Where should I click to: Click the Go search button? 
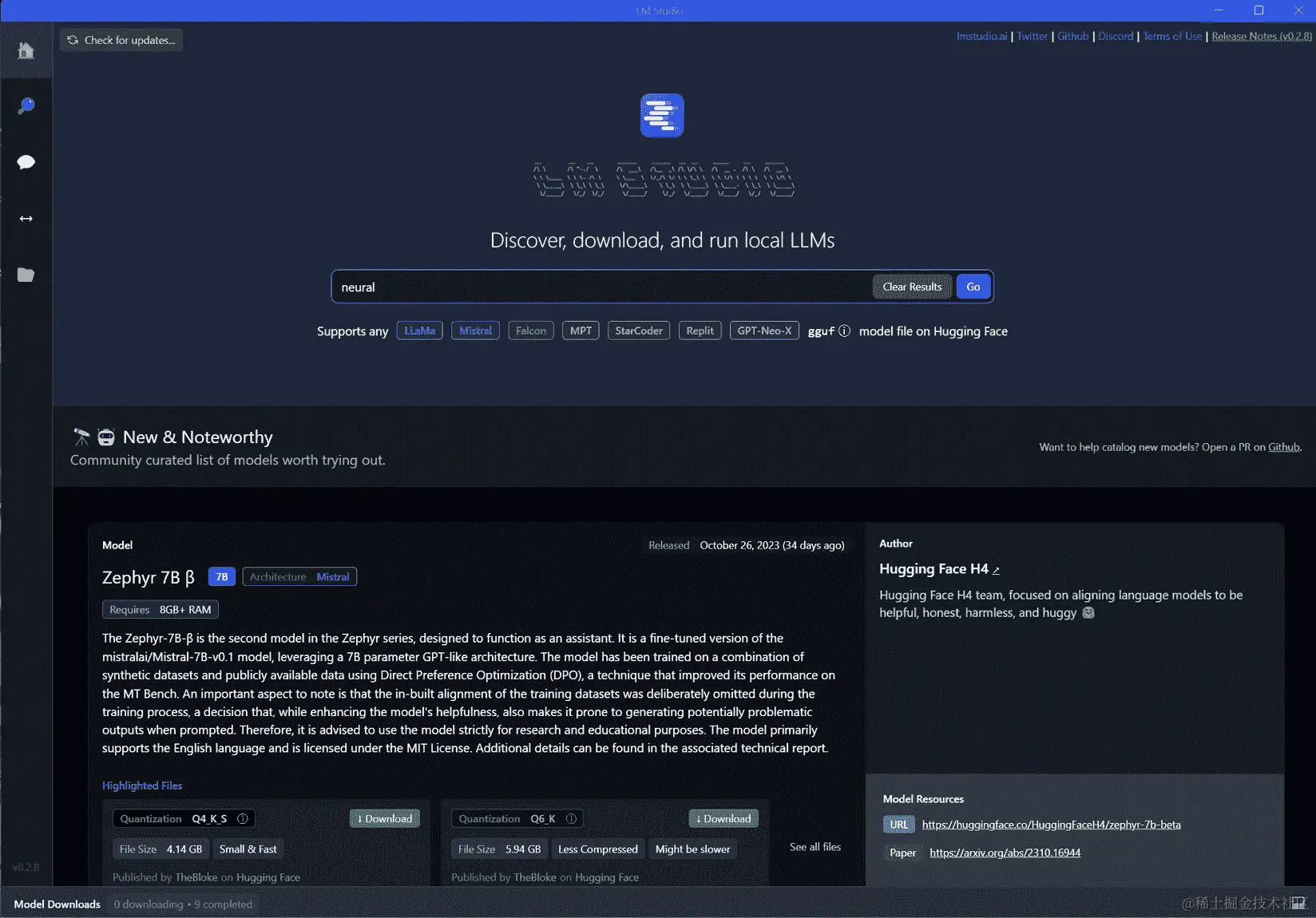tap(973, 286)
